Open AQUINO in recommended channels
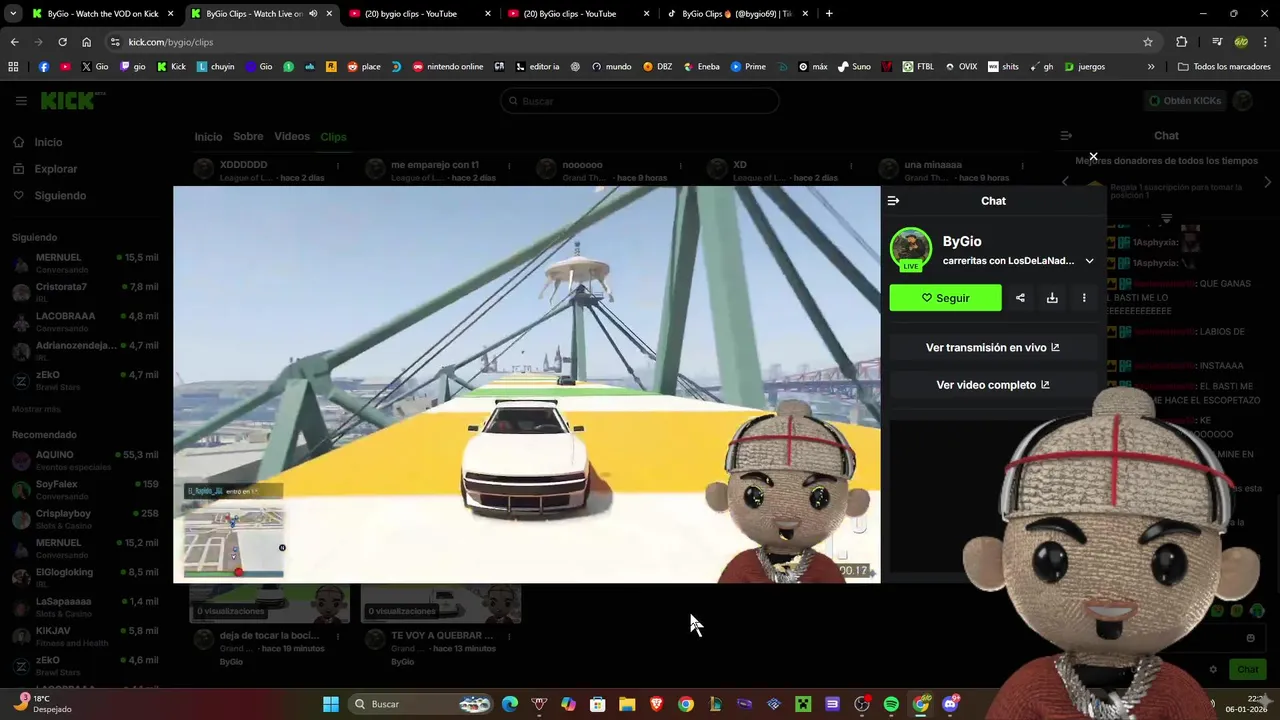This screenshot has width=1280, height=720. point(85,461)
